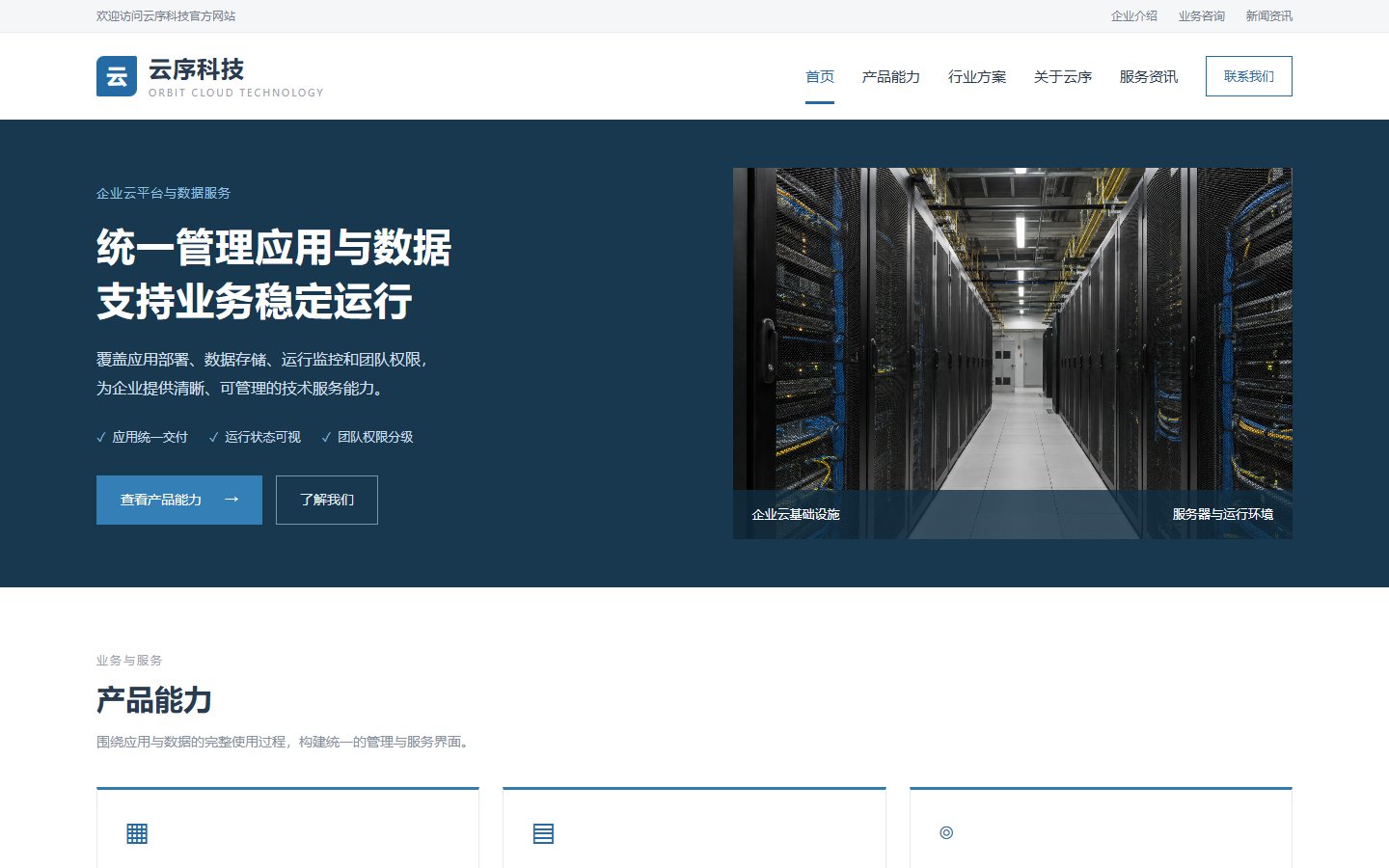Click the 企业云平台与数据服务 tagline
The height and width of the screenshot is (868, 1389).
[x=163, y=193]
